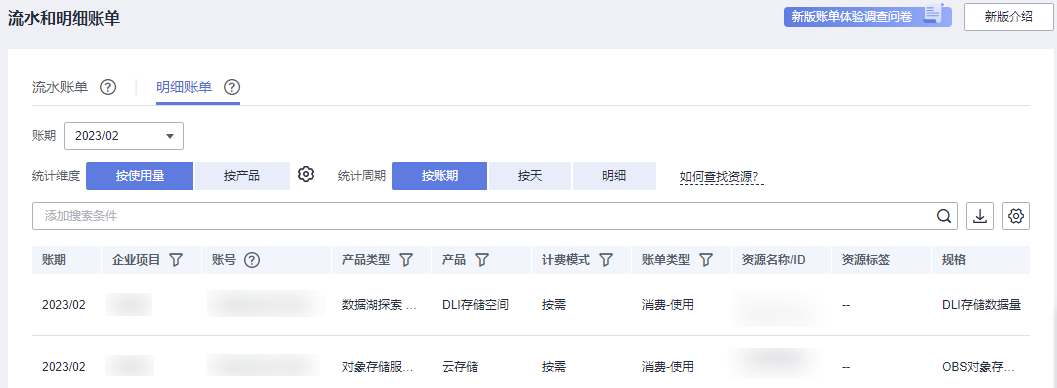The image size is (1057, 388).
Task: Open 新版账单体验调查问卷 banner
Action: (x=868, y=16)
